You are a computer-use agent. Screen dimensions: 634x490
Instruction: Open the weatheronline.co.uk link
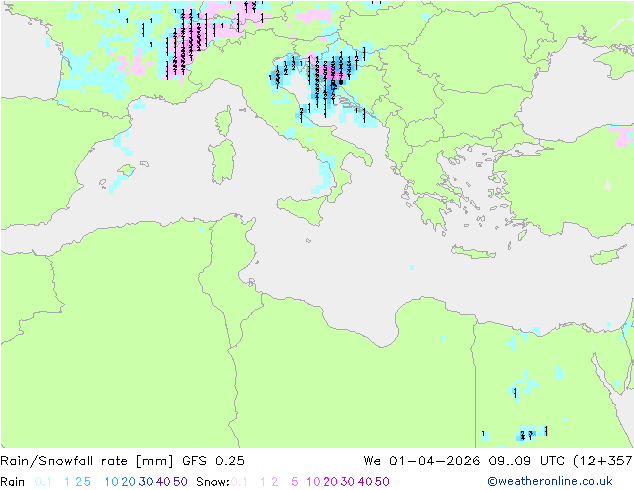pyautogui.click(x=550, y=482)
